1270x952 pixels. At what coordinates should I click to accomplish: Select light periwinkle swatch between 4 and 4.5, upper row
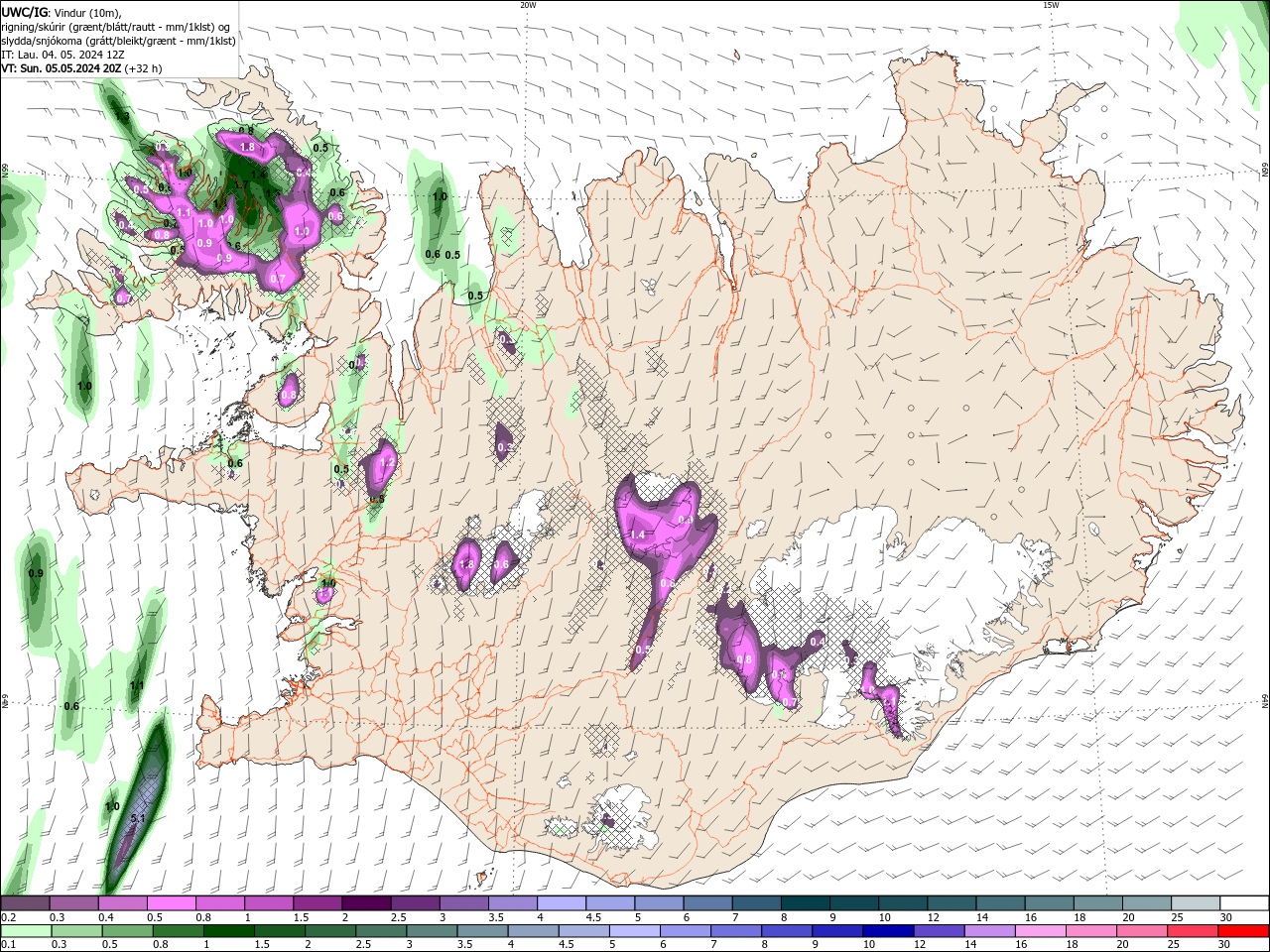tap(560, 903)
